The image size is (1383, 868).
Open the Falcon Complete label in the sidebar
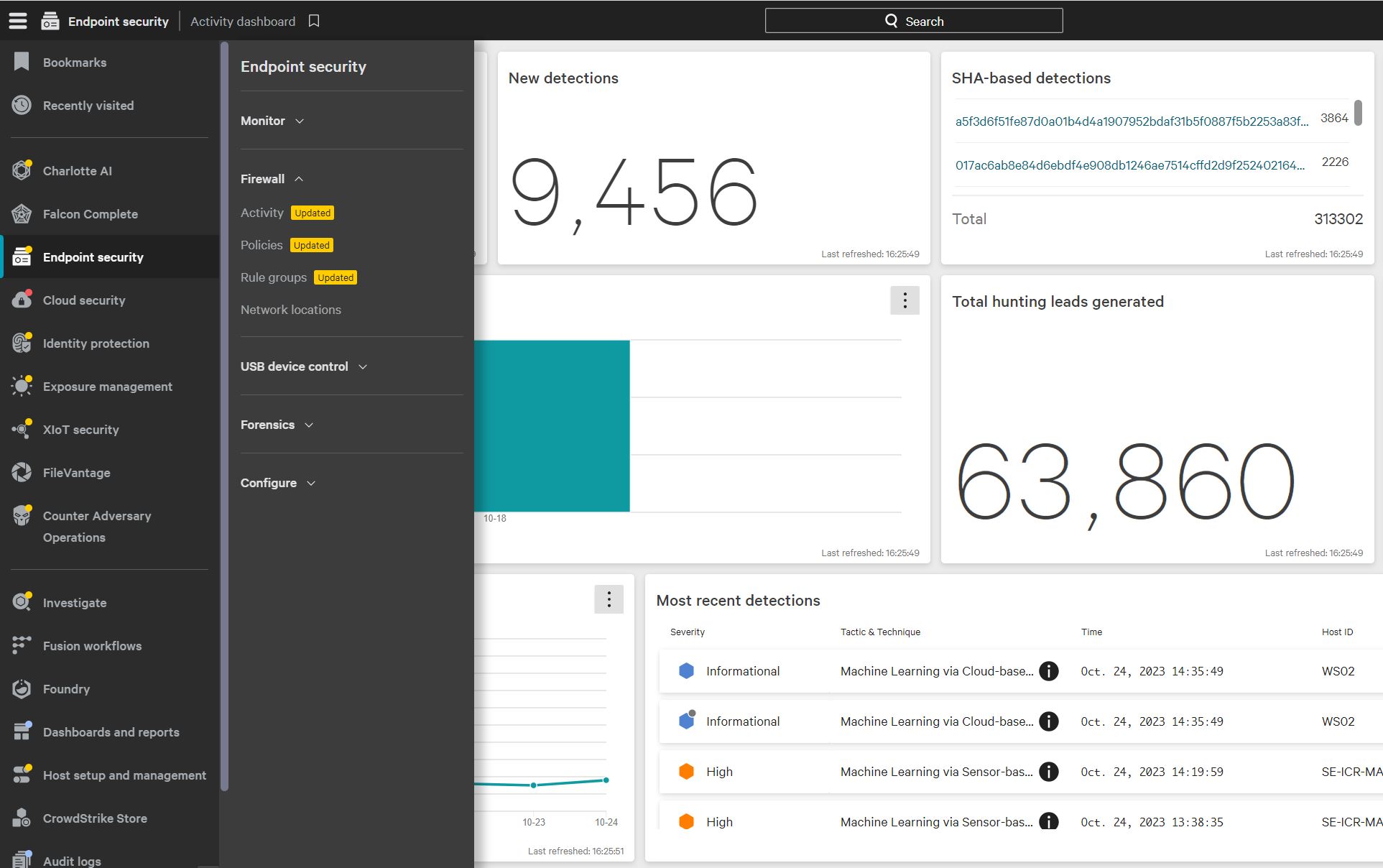click(x=91, y=214)
